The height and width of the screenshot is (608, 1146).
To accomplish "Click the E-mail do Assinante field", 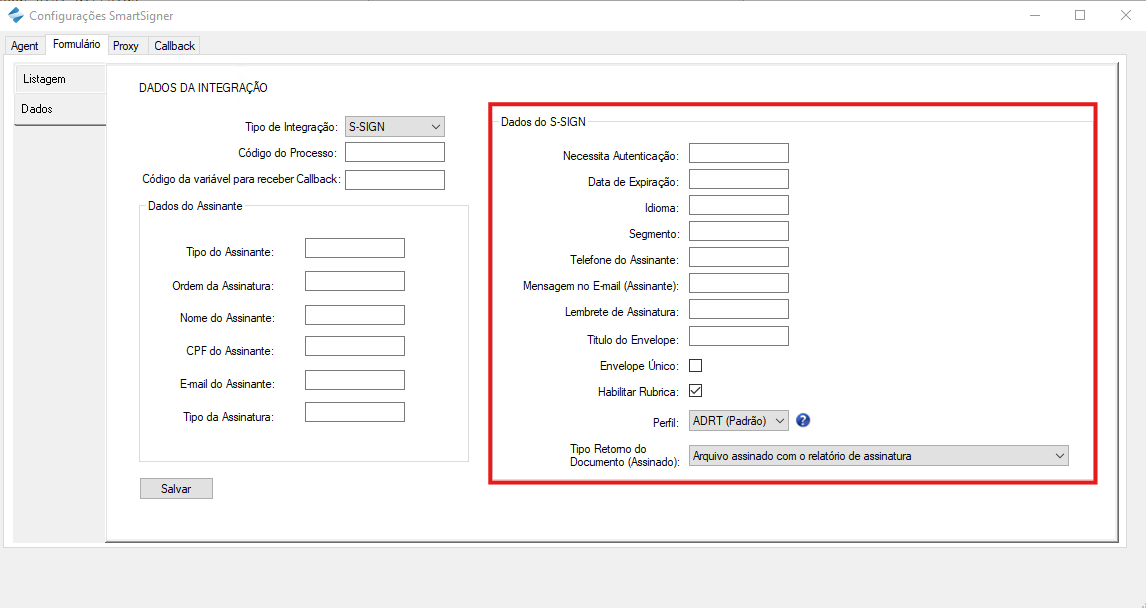I will click(x=354, y=381).
